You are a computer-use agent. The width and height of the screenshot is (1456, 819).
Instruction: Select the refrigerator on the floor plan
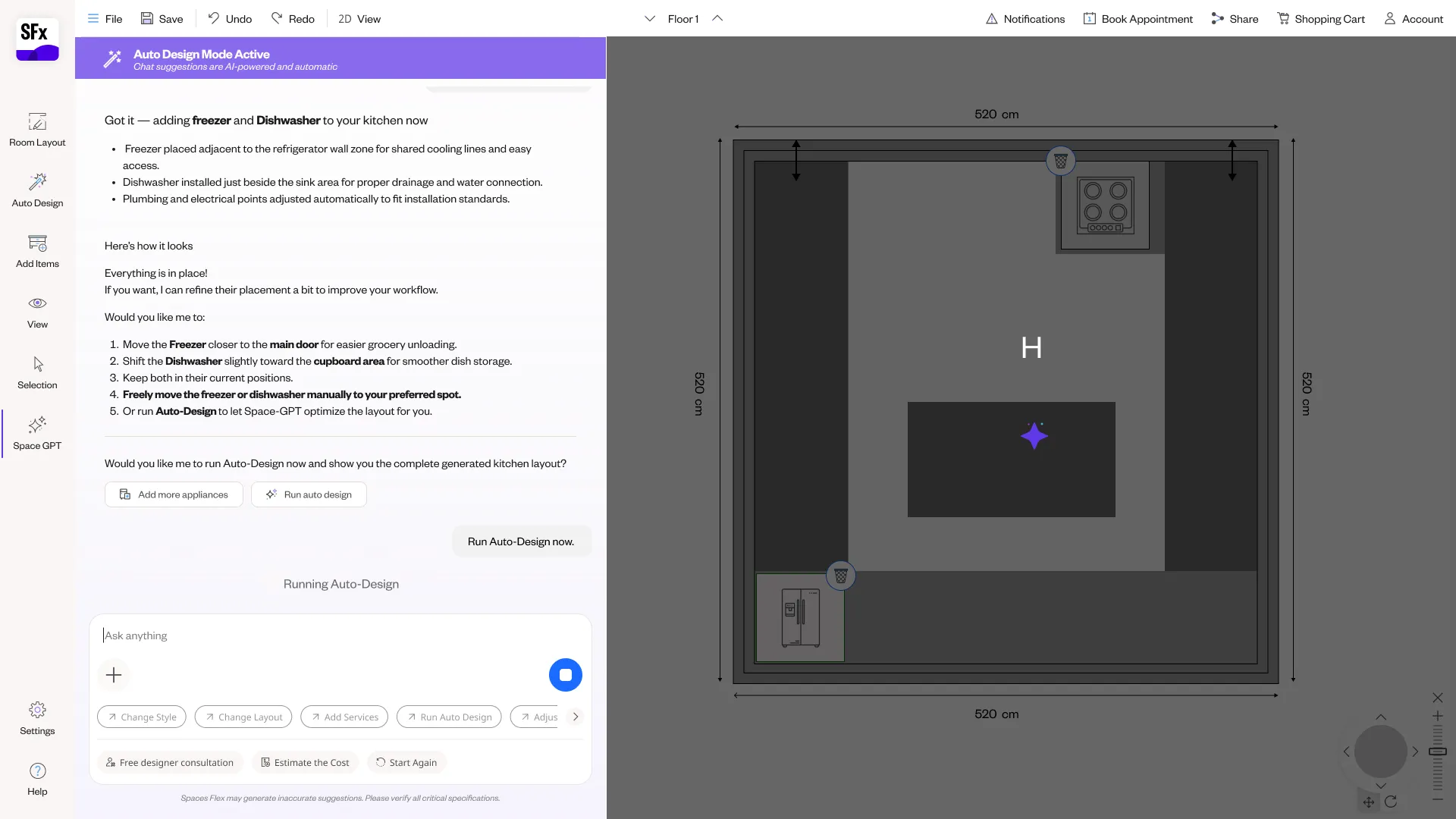(800, 617)
